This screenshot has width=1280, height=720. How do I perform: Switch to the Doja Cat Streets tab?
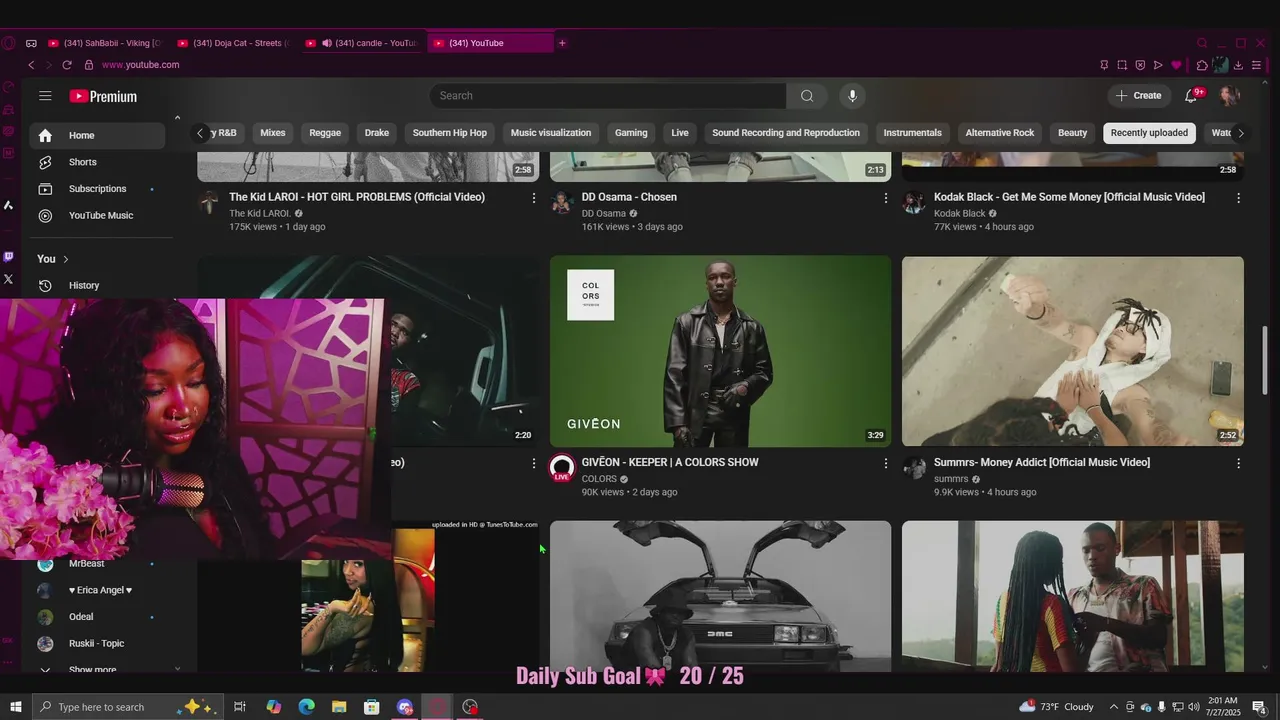(x=232, y=43)
